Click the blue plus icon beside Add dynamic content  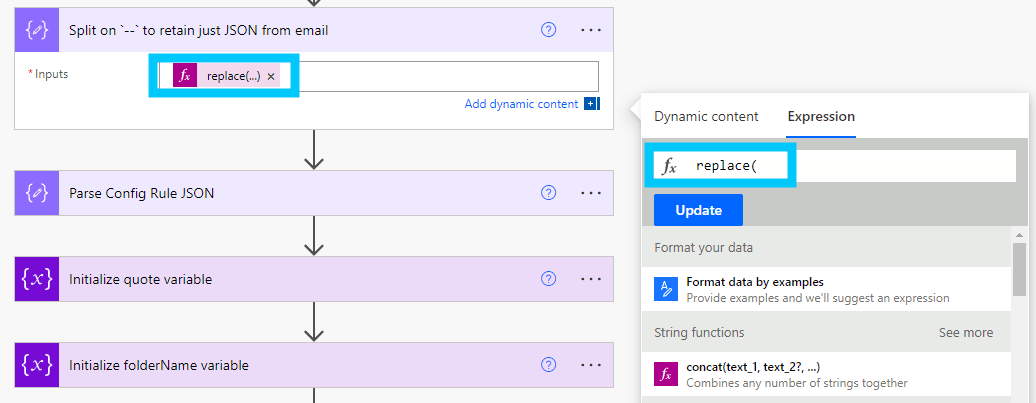point(592,104)
